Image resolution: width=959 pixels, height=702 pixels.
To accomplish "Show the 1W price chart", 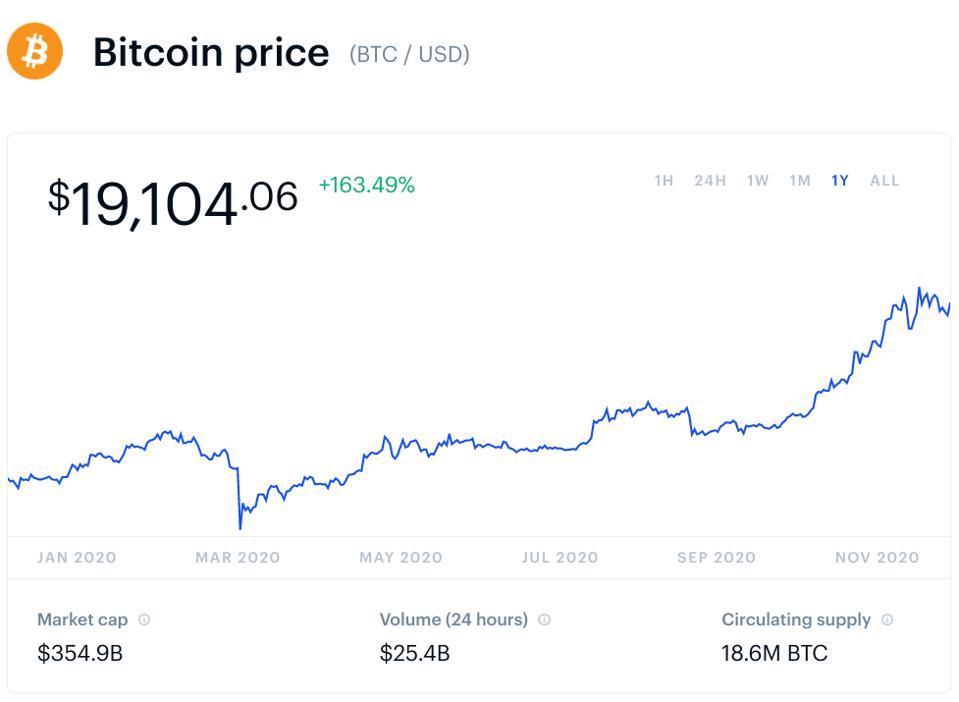I will [758, 181].
